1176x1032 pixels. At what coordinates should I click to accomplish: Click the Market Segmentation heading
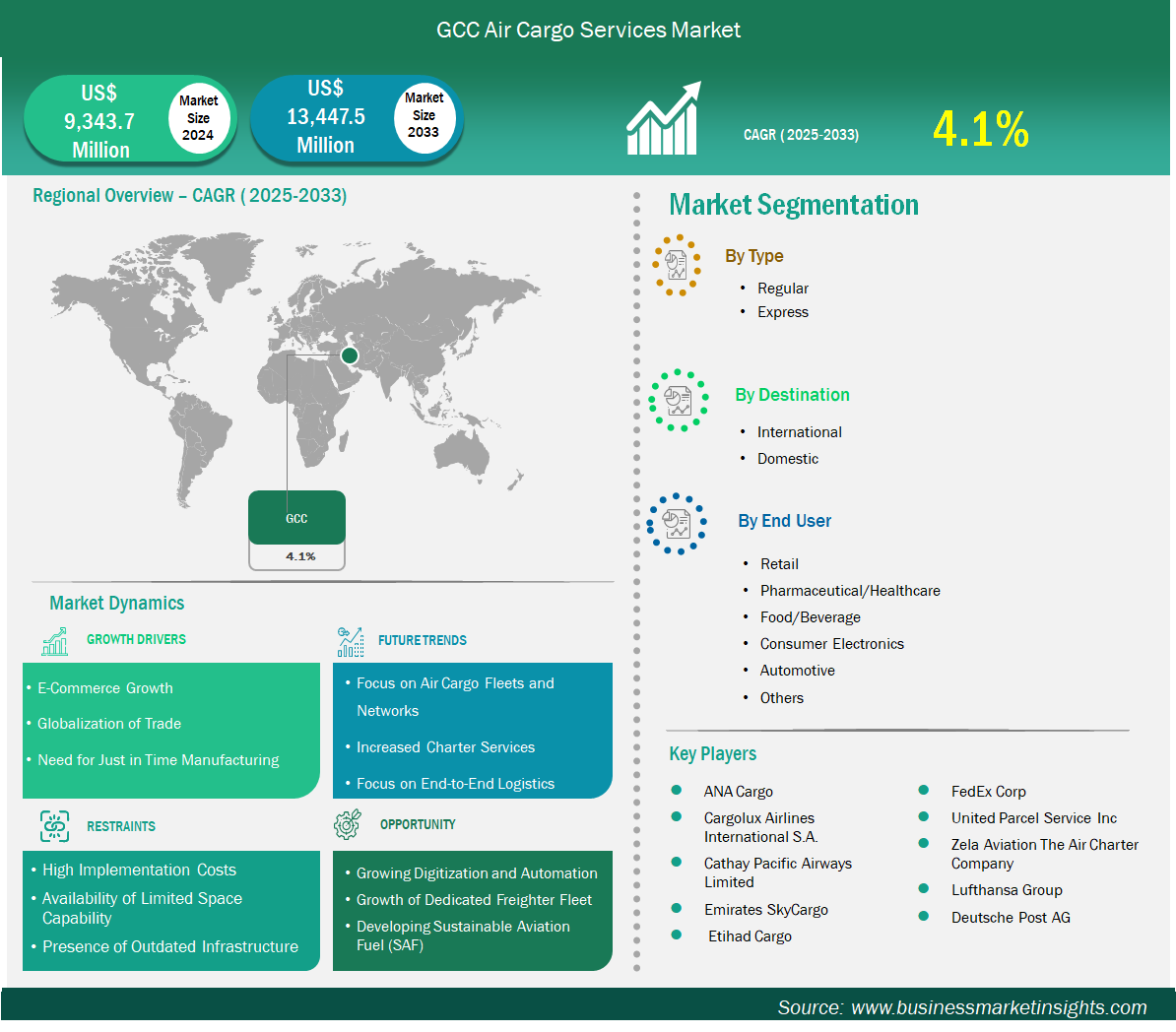point(793,205)
